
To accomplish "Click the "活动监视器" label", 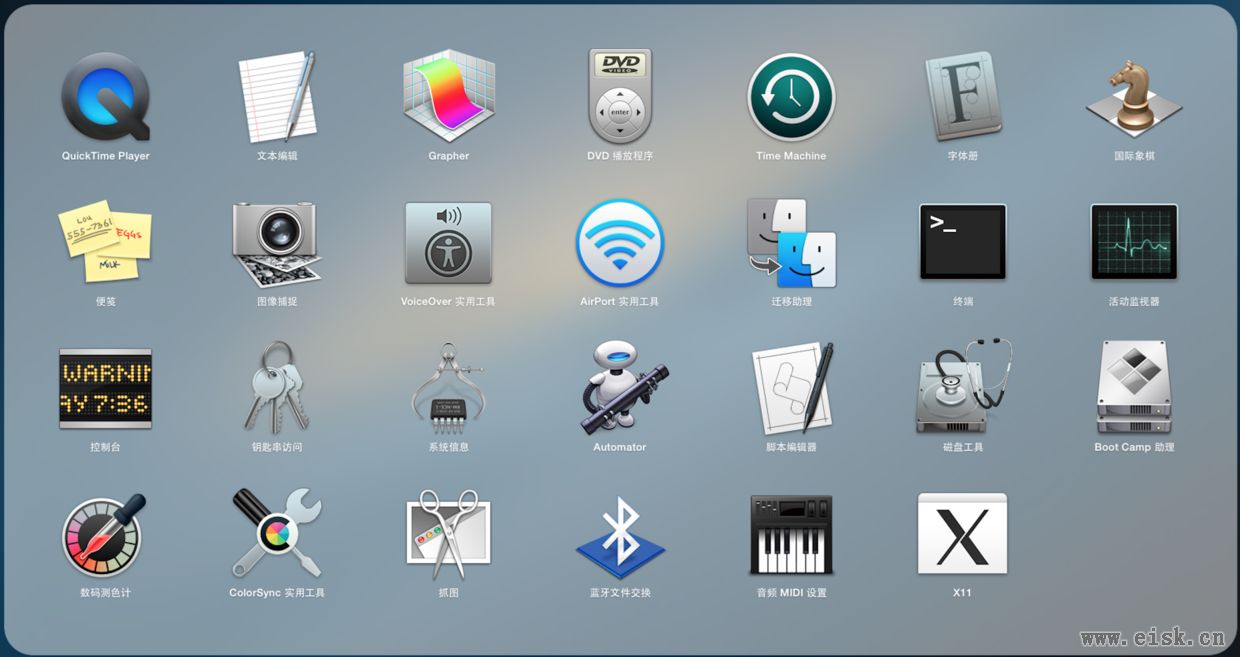I will coord(1134,302).
